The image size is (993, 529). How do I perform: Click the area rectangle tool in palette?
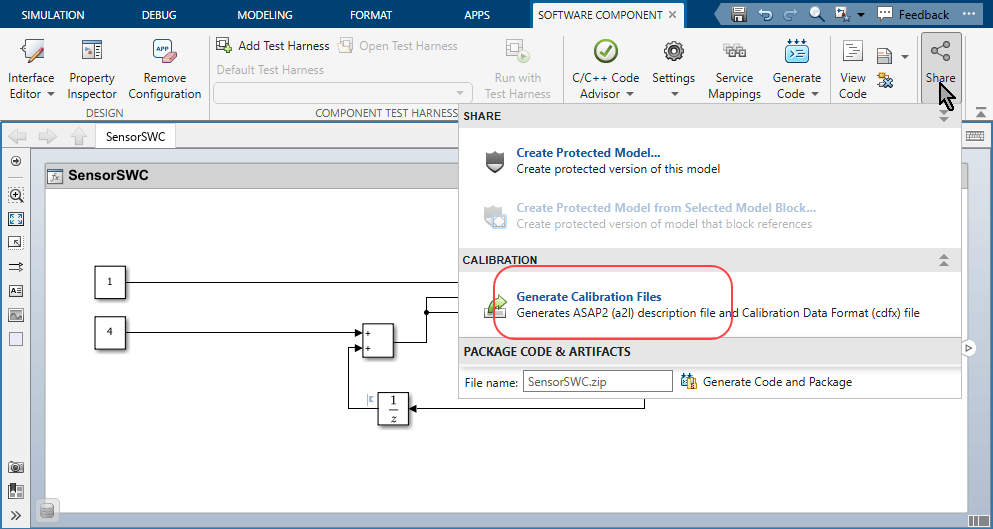pyautogui.click(x=16, y=340)
